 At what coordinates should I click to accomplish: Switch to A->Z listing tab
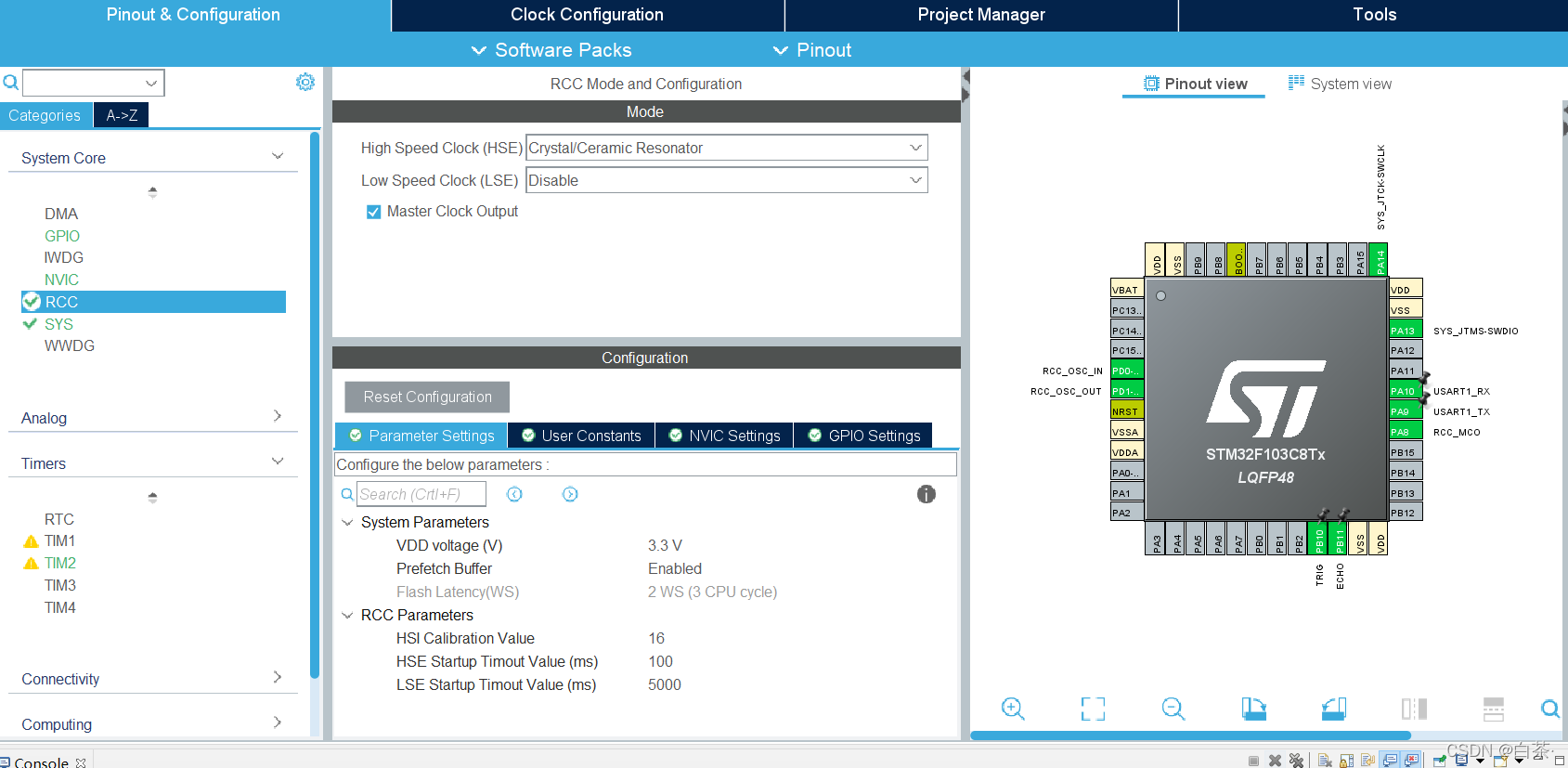122,115
